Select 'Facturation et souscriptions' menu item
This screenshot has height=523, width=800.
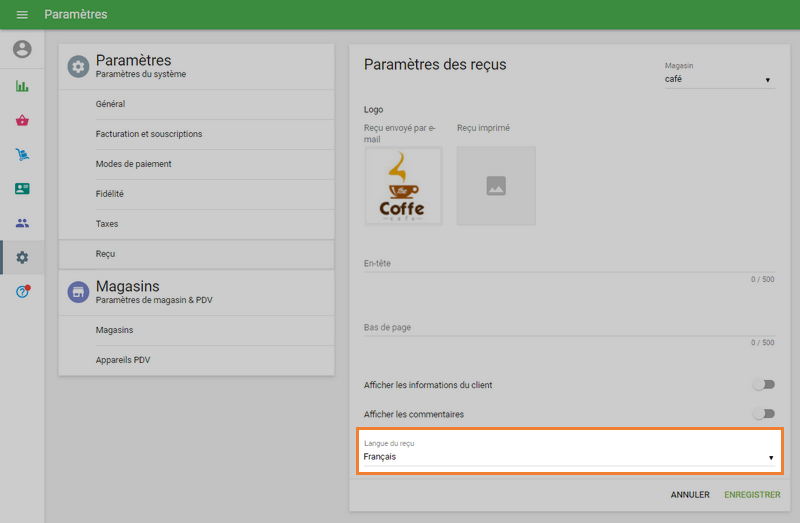point(149,134)
